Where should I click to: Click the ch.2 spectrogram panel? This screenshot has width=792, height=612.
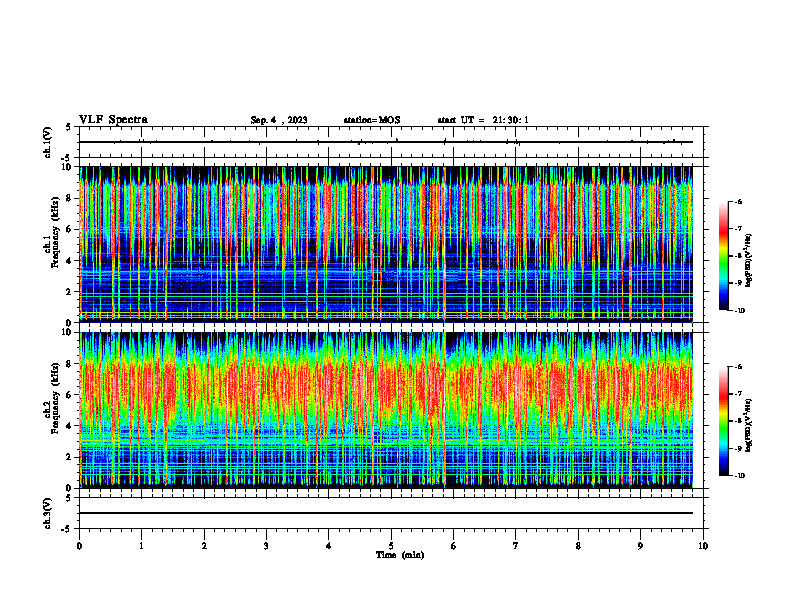(x=386, y=410)
